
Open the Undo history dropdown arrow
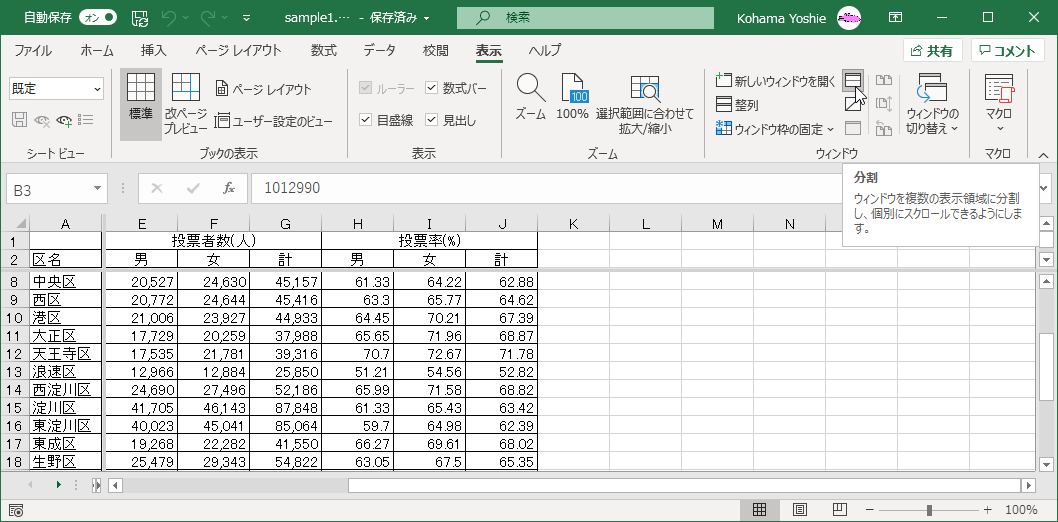(185, 18)
